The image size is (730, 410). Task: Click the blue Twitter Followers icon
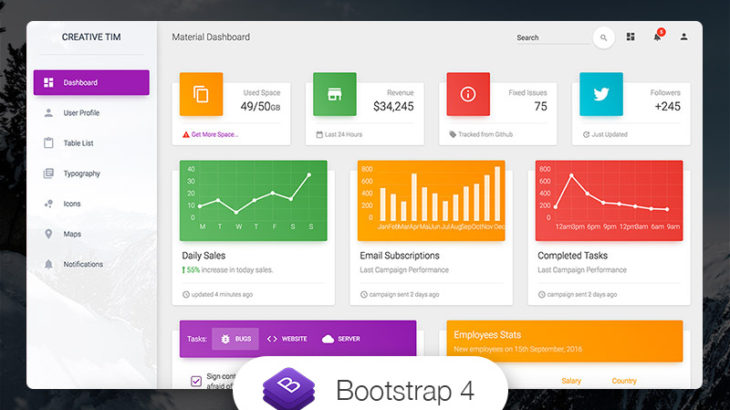(x=601, y=94)
